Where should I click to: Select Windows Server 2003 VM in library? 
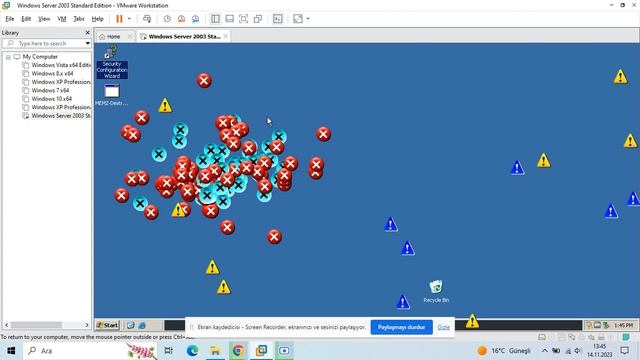pyautogui.click(x=61, y=116)
